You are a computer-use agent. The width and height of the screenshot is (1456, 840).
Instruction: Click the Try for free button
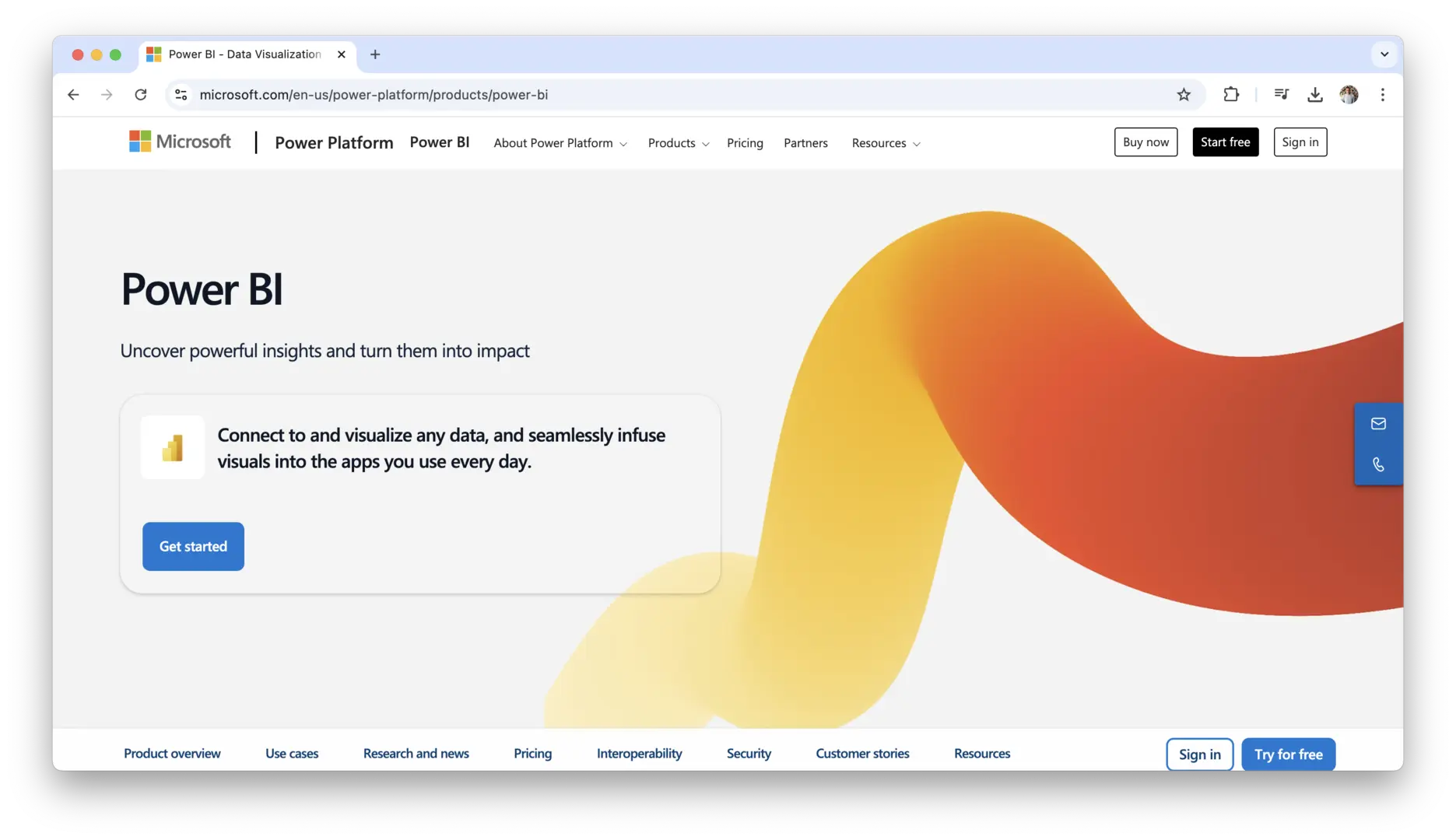[1288, 754]
